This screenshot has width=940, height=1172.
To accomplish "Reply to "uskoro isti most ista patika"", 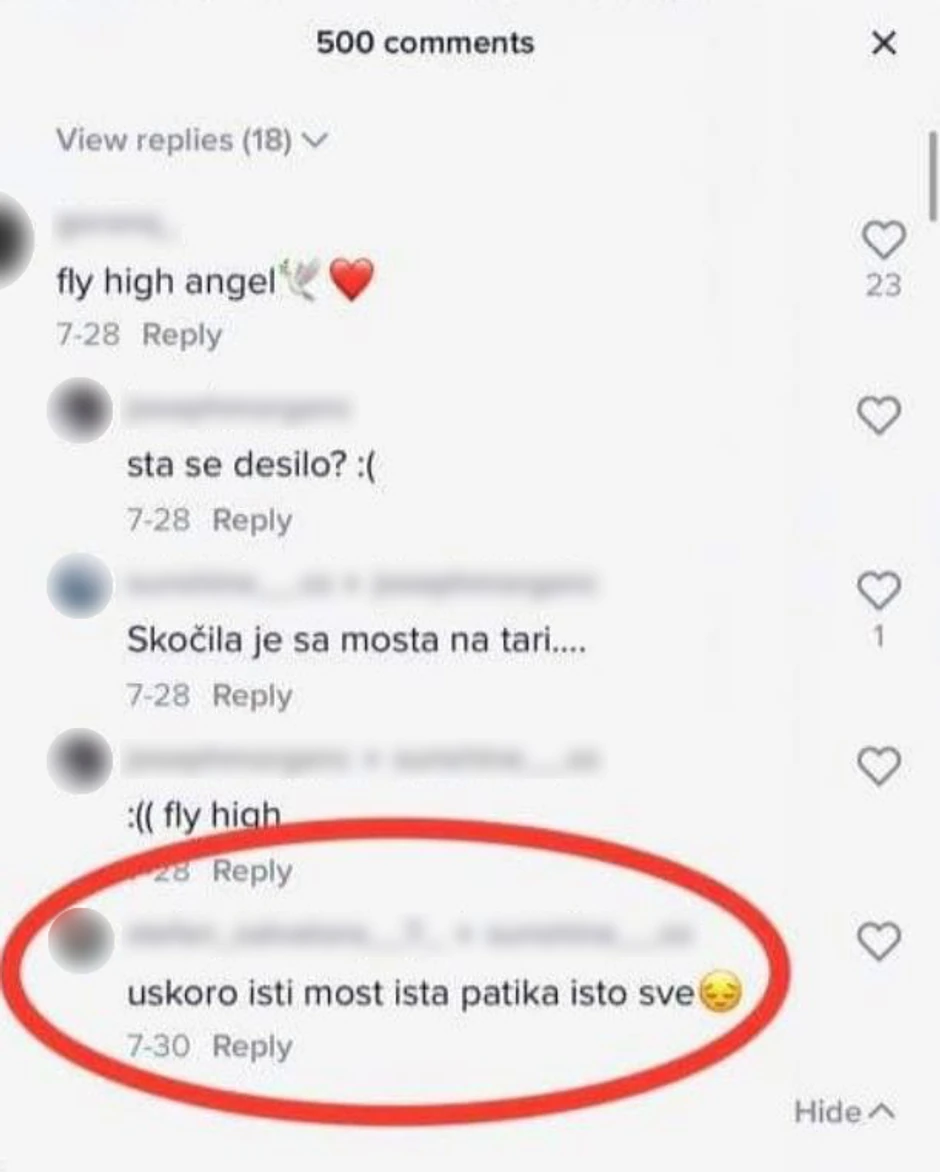I will click(x=252, y=1046).
